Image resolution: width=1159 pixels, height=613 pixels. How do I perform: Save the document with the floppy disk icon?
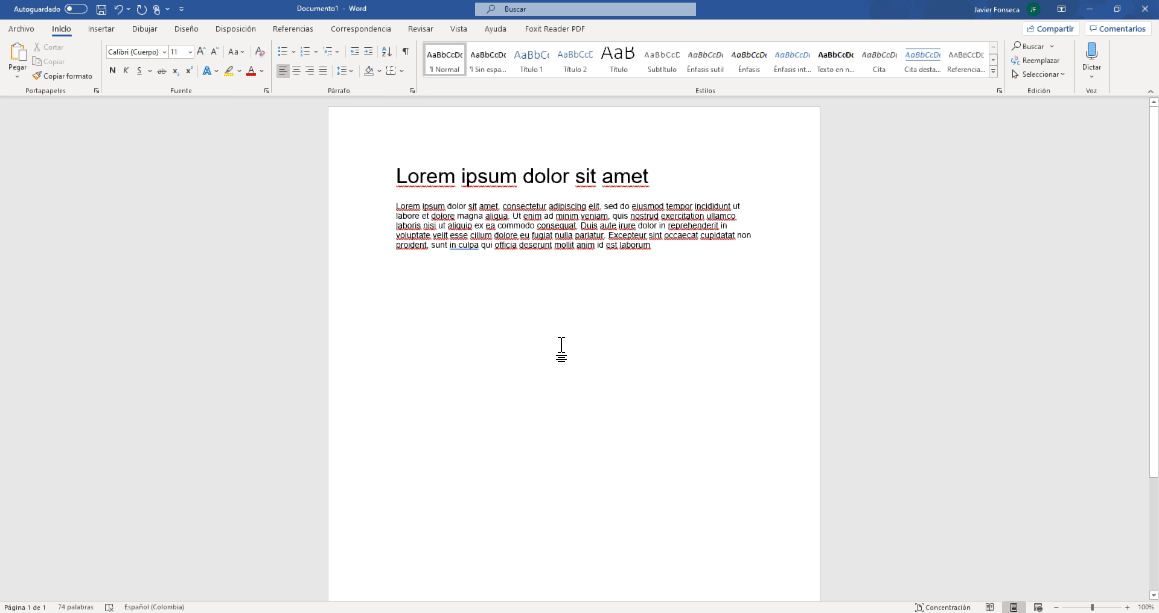click(101, 10)
